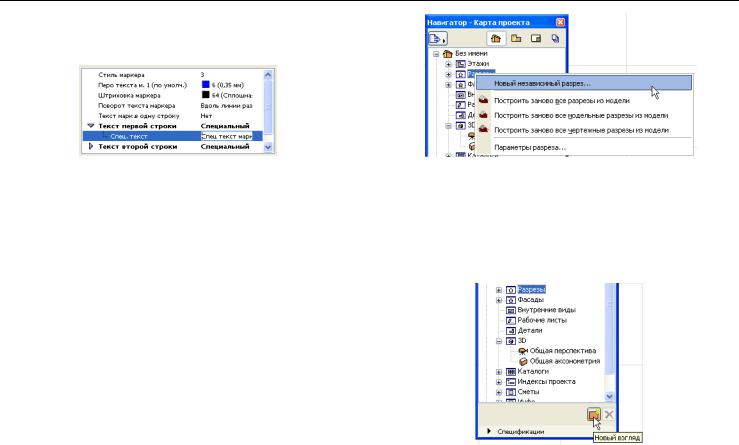Click icon beside все чертежные разрезы entry

(483, 130)
